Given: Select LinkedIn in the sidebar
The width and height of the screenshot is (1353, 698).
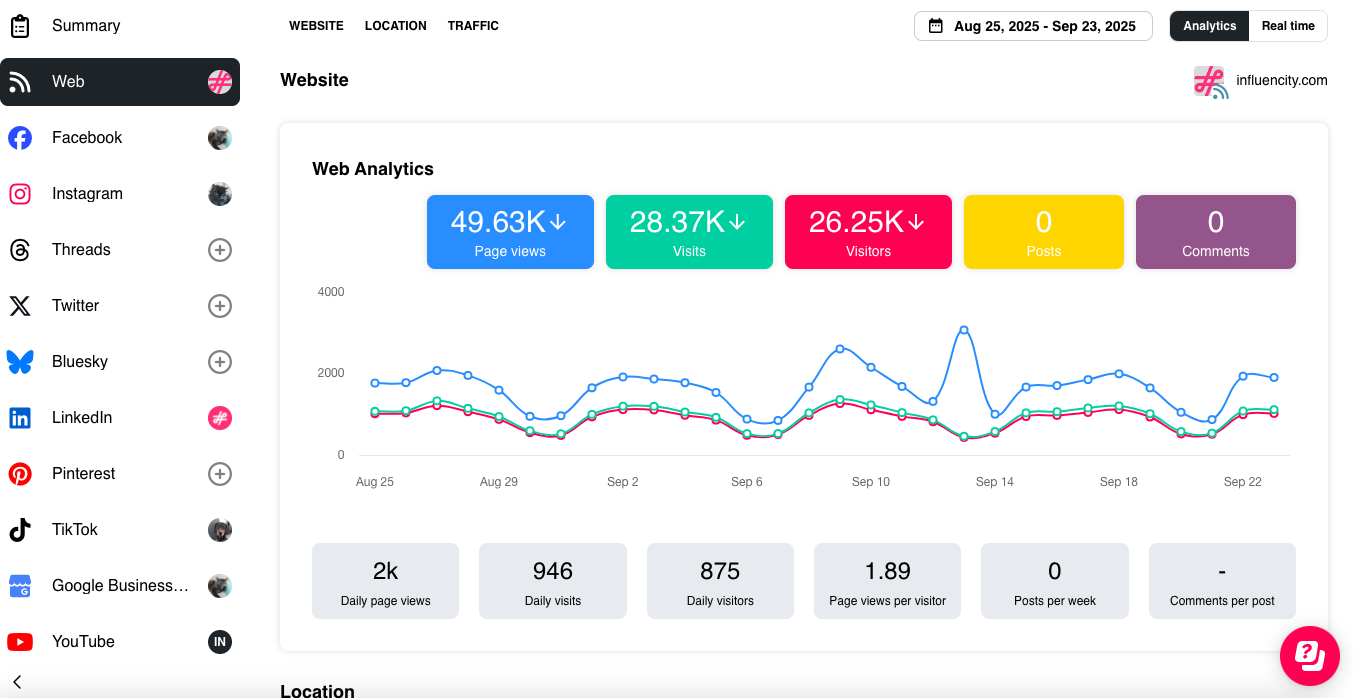Looking at the screenshot, I should pos(120,418).
